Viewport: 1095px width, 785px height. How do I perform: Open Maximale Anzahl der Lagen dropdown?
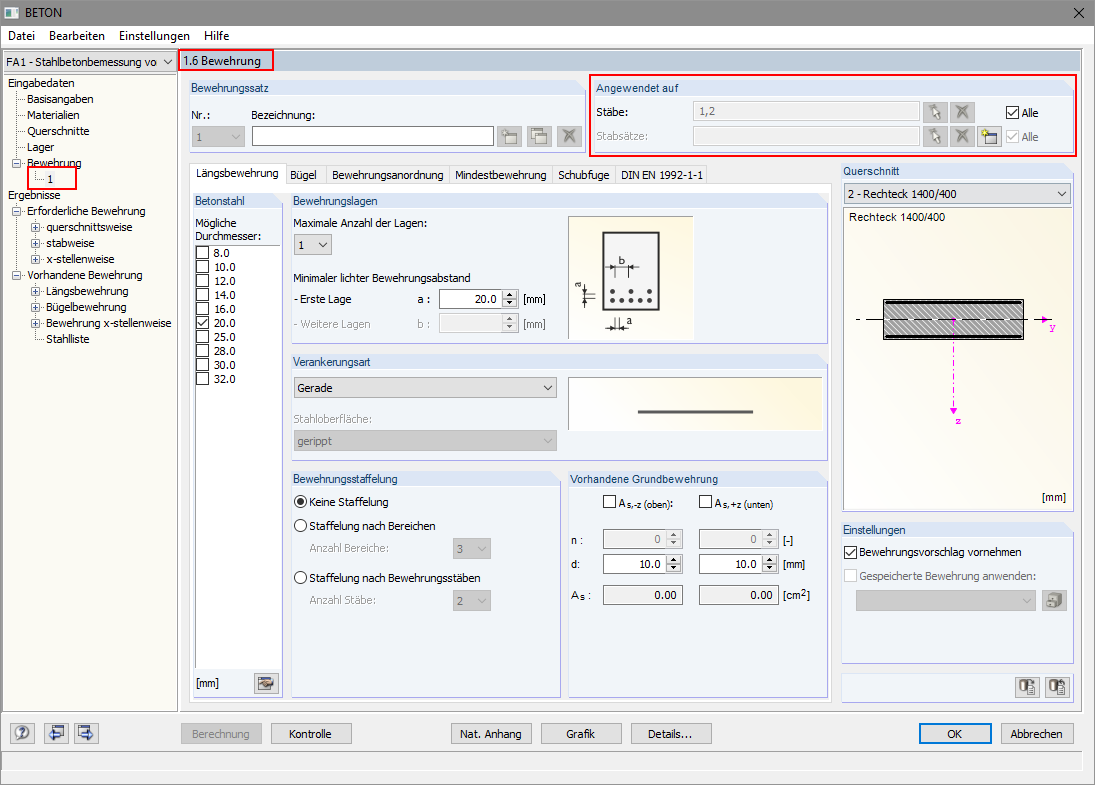312,244
